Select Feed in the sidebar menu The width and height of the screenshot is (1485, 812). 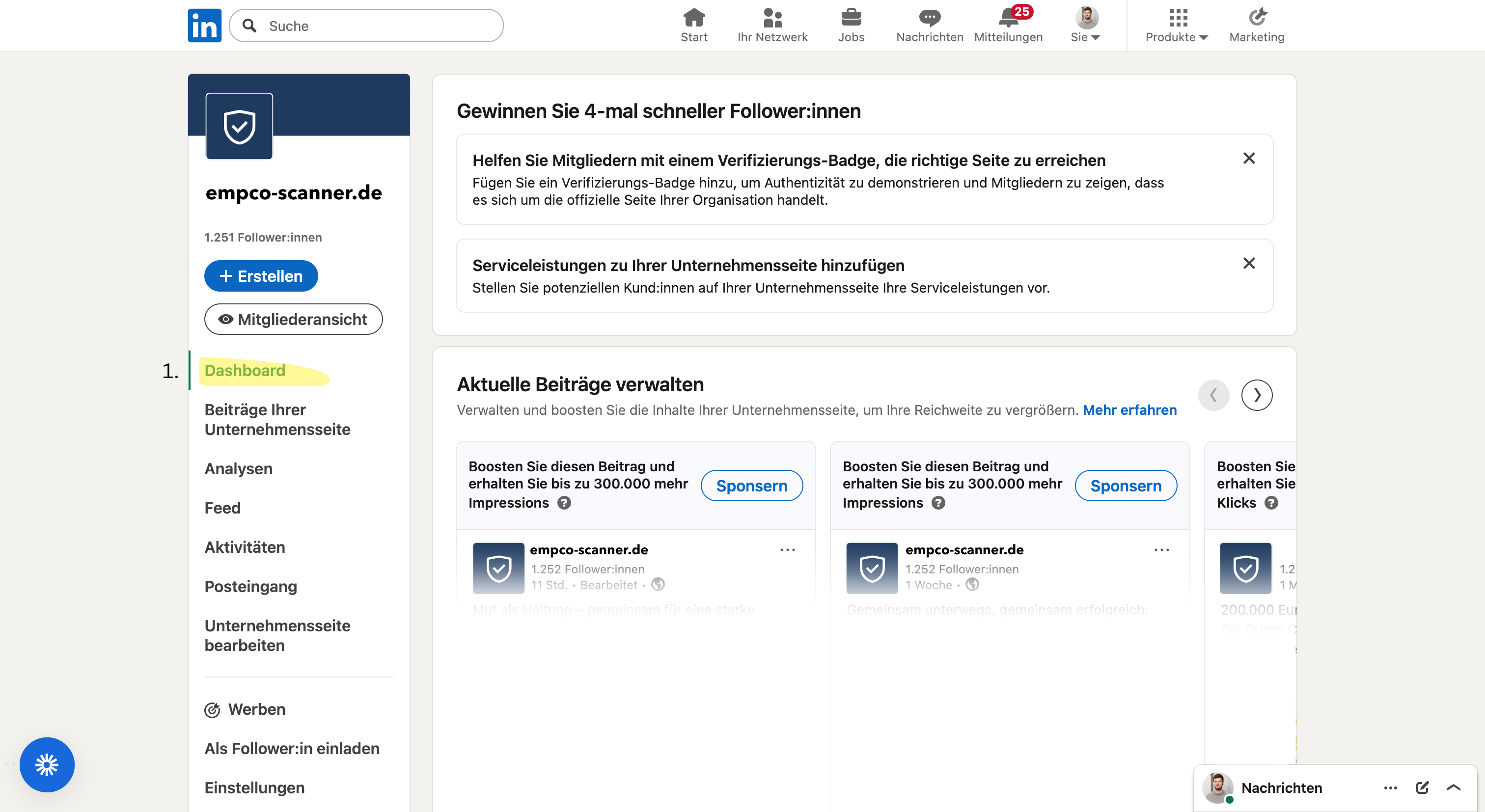pyautogui.click(x=222, y=508)
